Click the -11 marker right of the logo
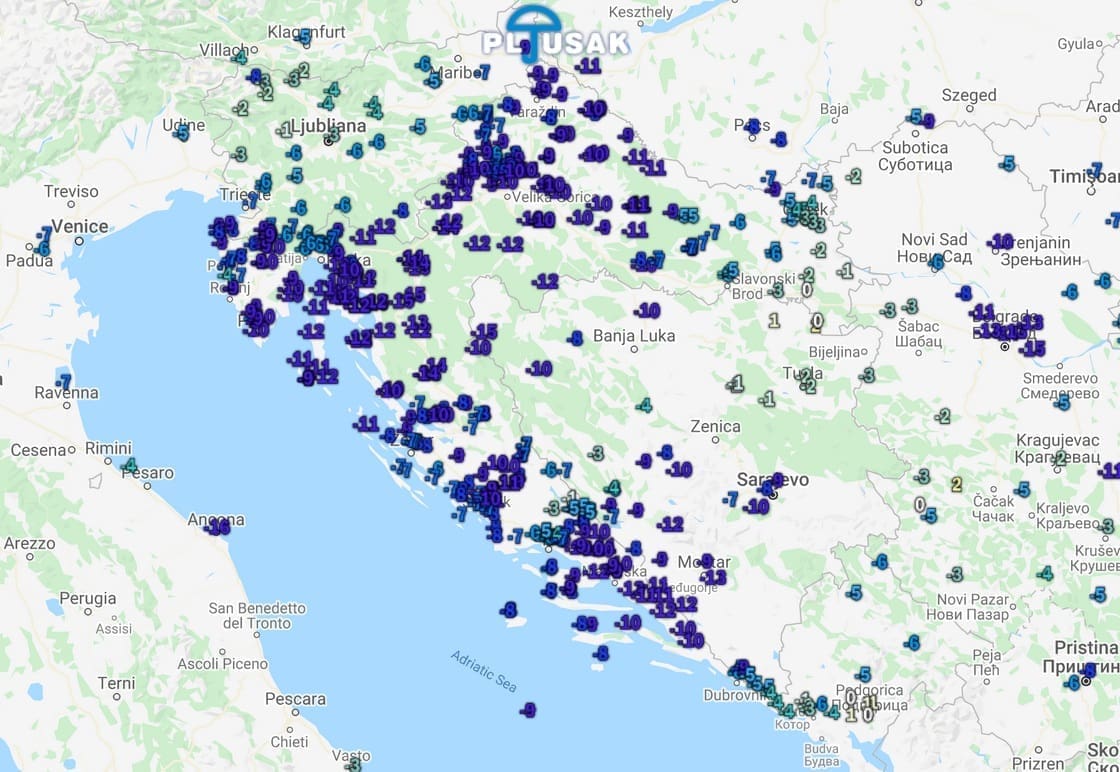This screenshot has width=1120, height=772. (x=589, y=66)
